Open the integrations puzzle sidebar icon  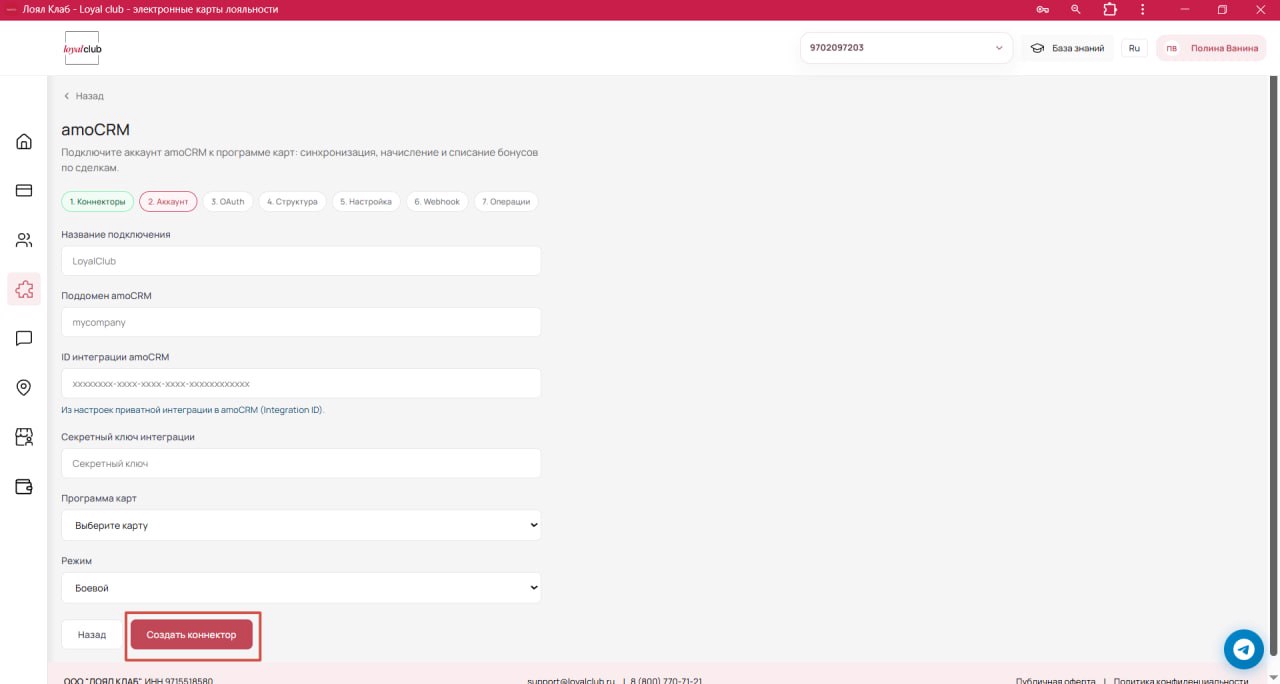[24, 289]
